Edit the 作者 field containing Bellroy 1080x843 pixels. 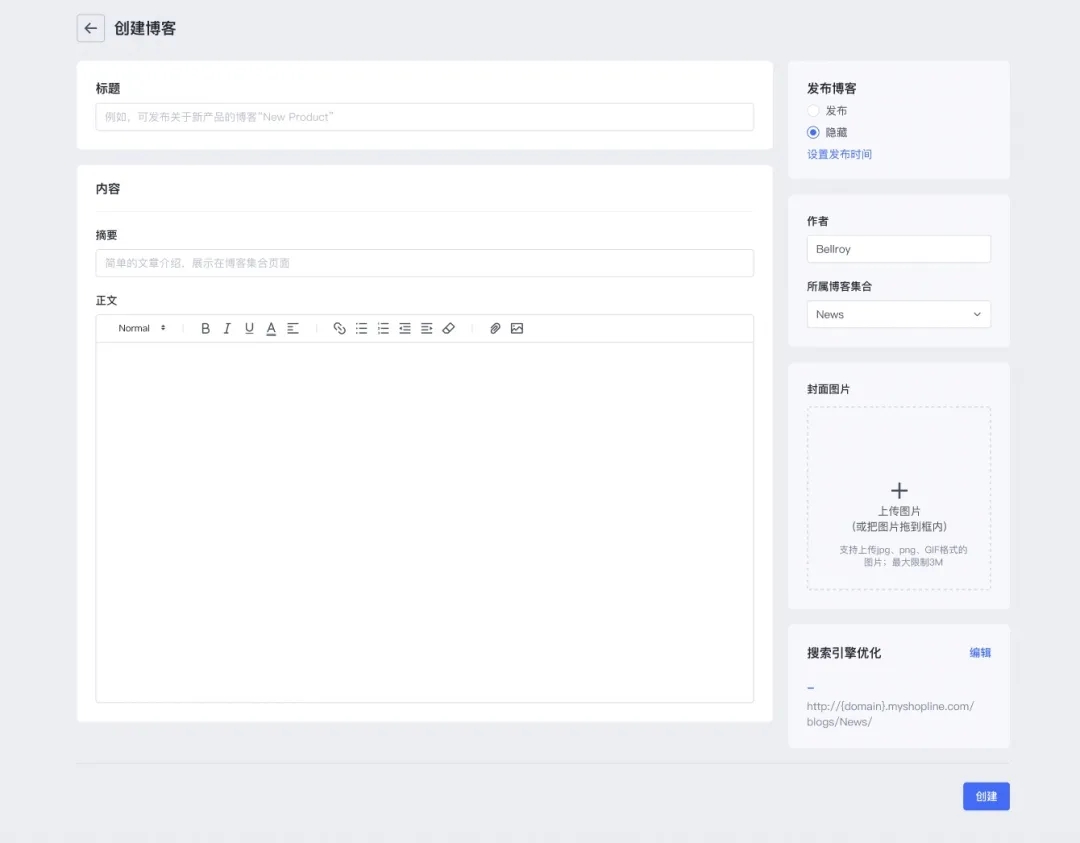click(x=899, y=249)
